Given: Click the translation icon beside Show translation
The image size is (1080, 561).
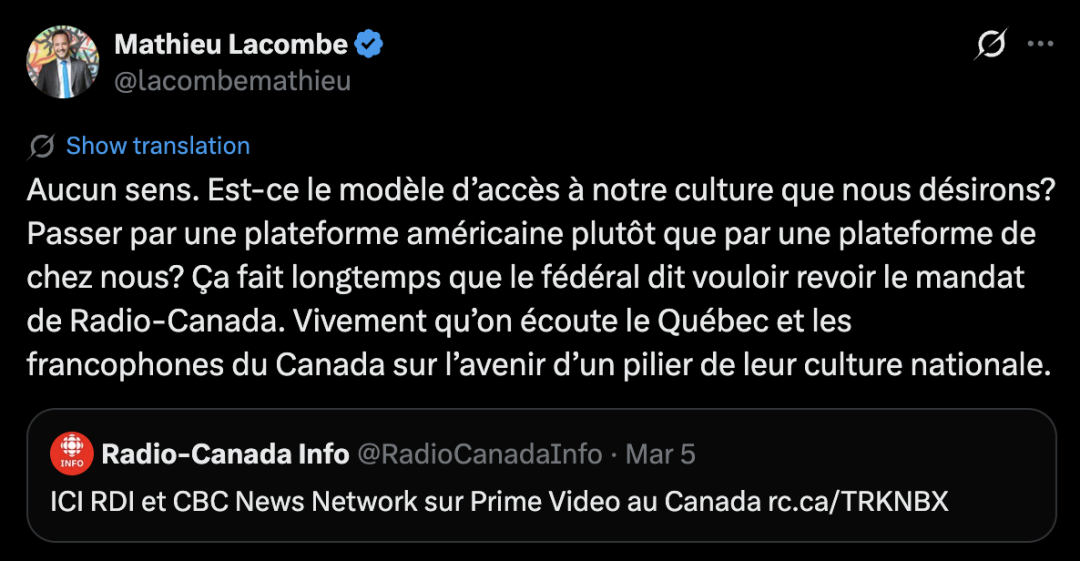Looking at the screenshot, I should 42,146.
